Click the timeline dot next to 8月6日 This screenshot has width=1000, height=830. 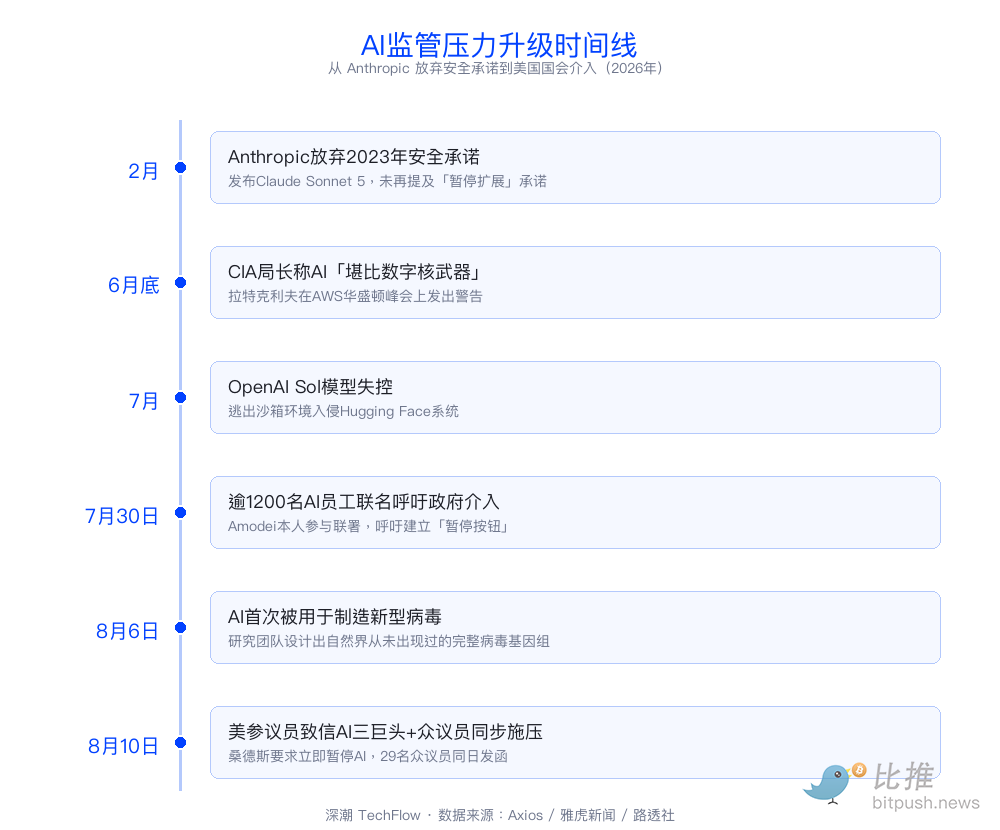180,628
